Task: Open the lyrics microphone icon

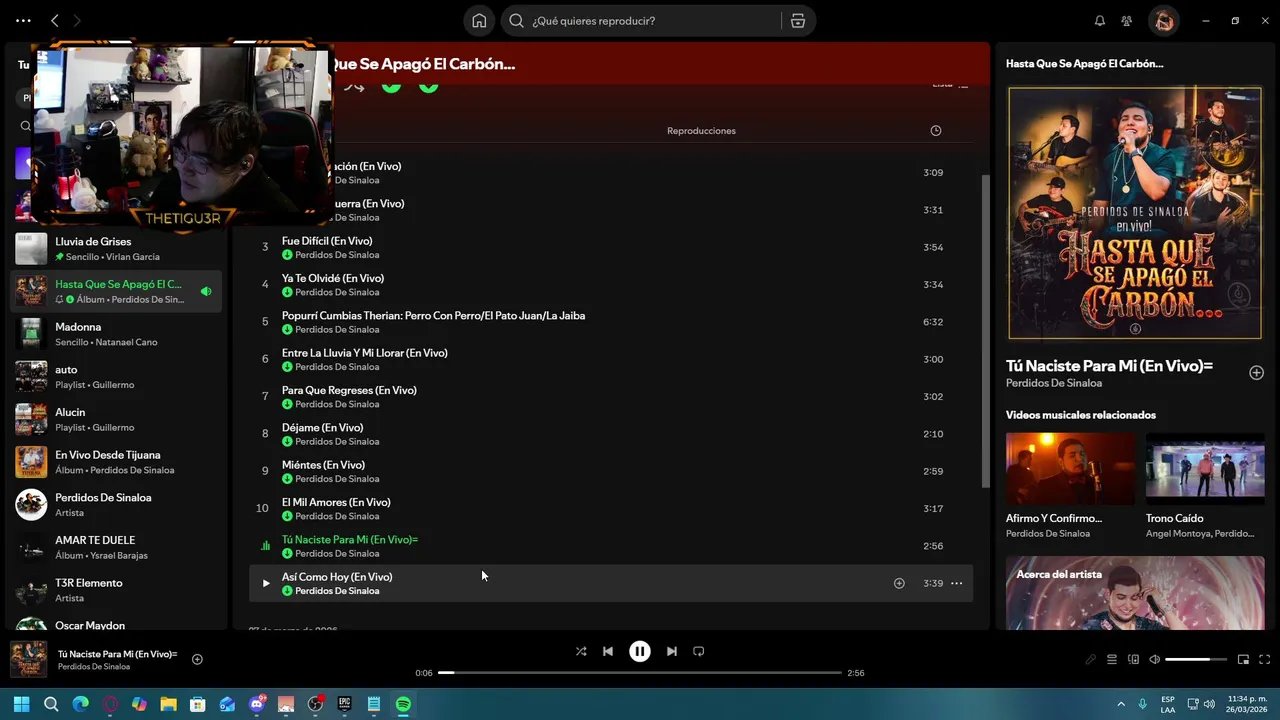Action: tap(1091, 660)
